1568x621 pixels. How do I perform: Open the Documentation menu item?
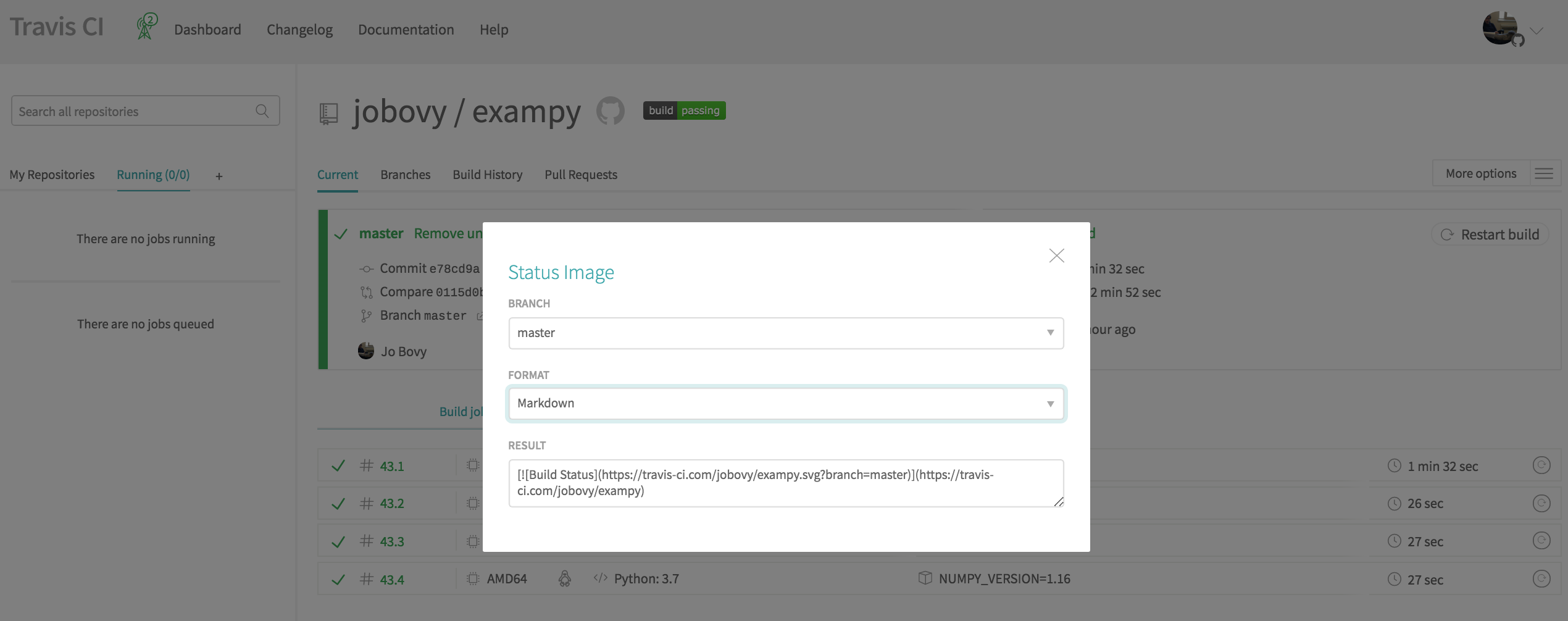(x=406, y=30)
